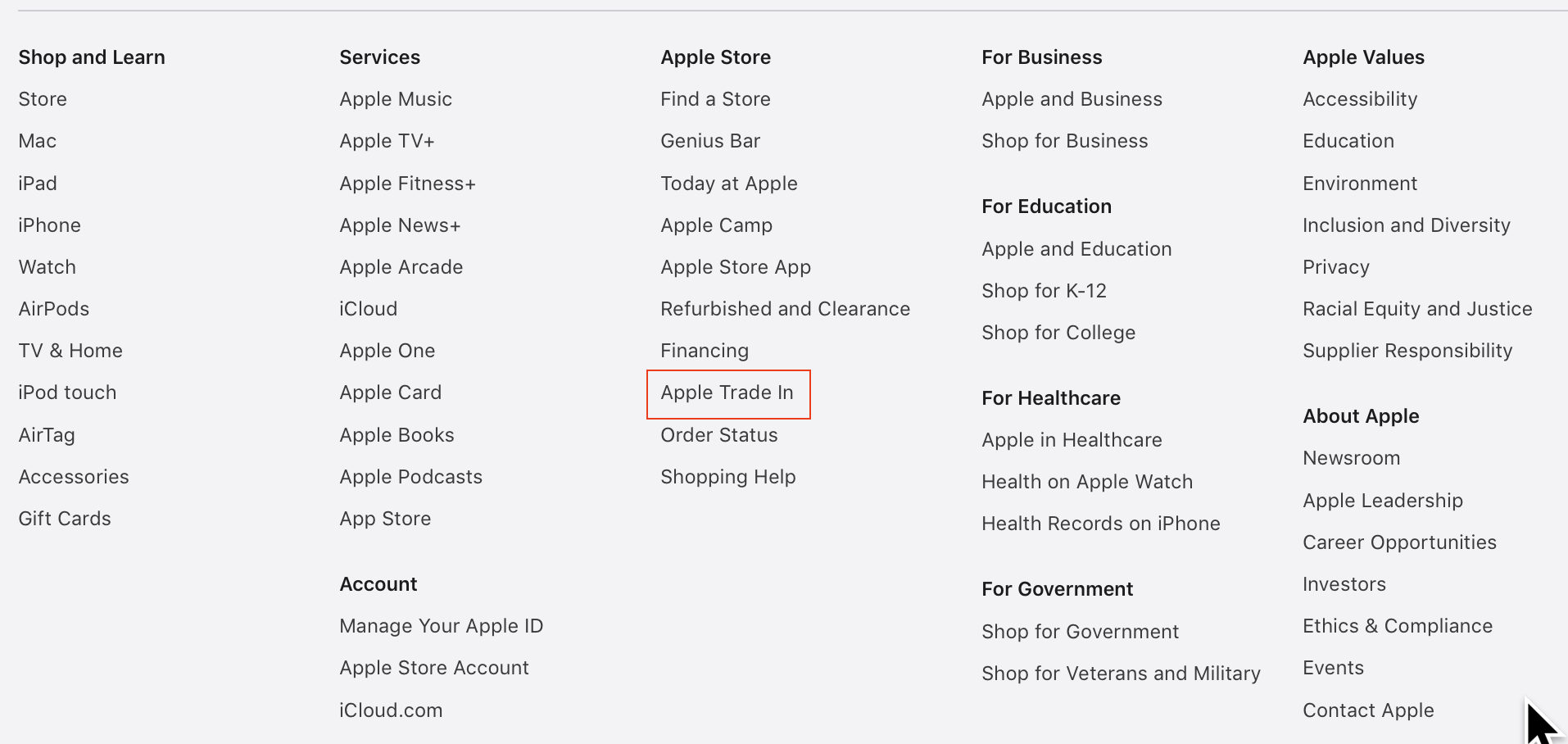Visit the Genius Bar page
The width and height of the screenshot is (1568, 744).
(x=709, y=141)
